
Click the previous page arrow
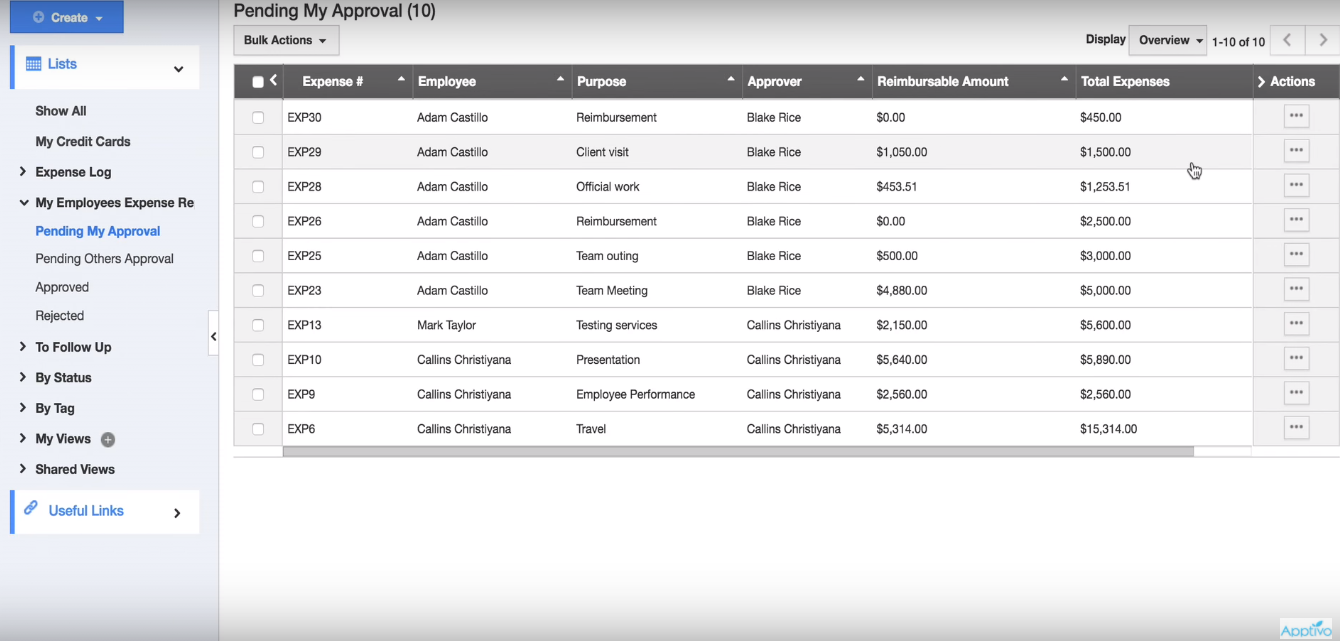pyautogui.click(x=1288, y=41)
